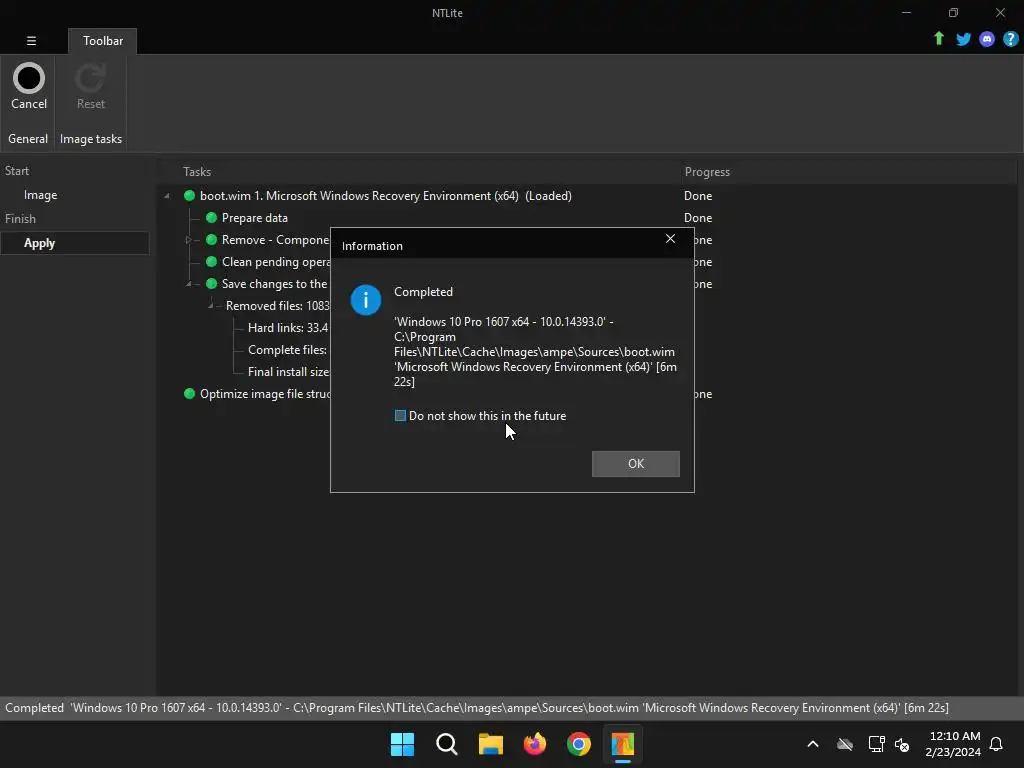Select the Final install size row
The height and width of the screenshot is (768, 1024).
(288, 372)
